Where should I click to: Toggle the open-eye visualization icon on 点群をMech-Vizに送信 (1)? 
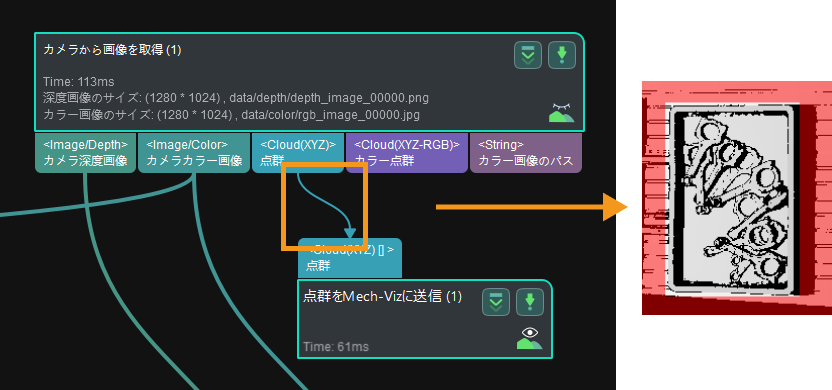[x=530, y=339]
